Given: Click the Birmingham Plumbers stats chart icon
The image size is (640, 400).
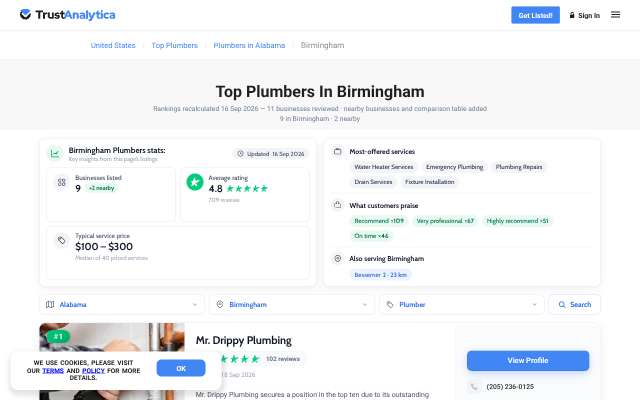Looking at the screenshot, I should [55, 154].
